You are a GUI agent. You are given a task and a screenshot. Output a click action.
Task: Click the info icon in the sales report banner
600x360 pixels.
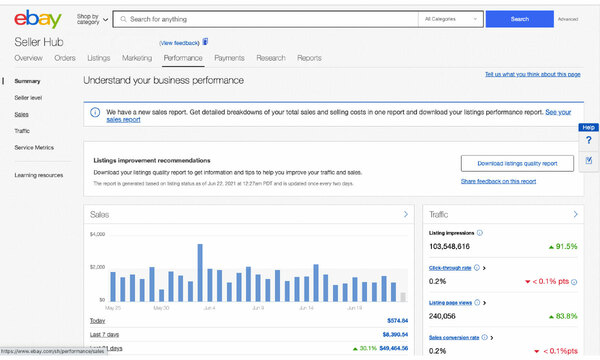click(95, 112)
